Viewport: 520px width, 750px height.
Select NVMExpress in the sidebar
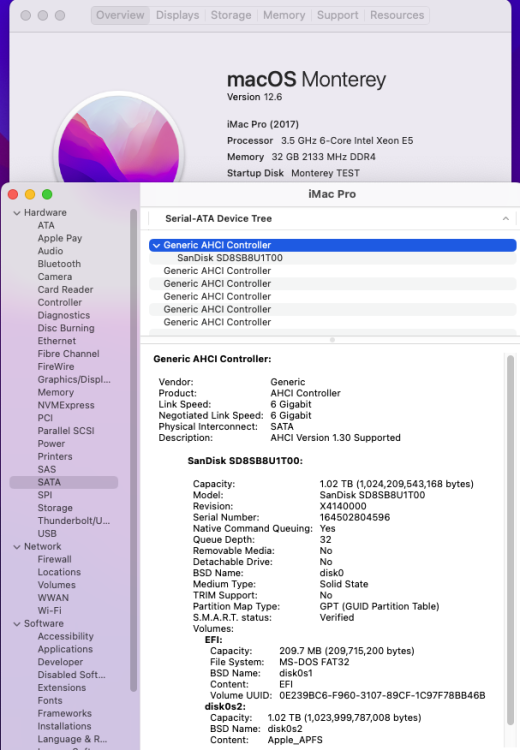point(66,406)
